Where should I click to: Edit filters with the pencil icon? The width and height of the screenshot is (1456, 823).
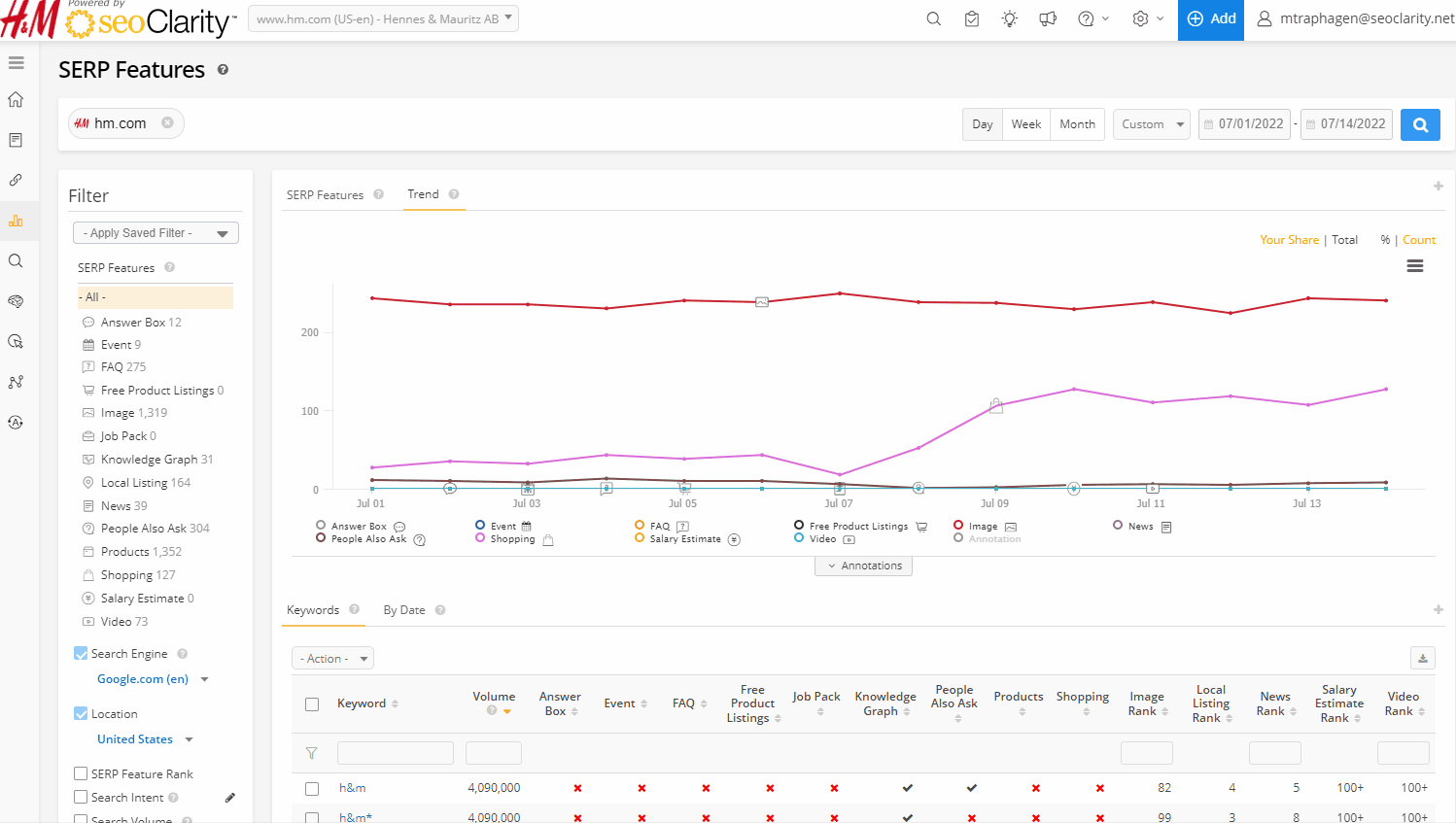click(x=230, y=798)
